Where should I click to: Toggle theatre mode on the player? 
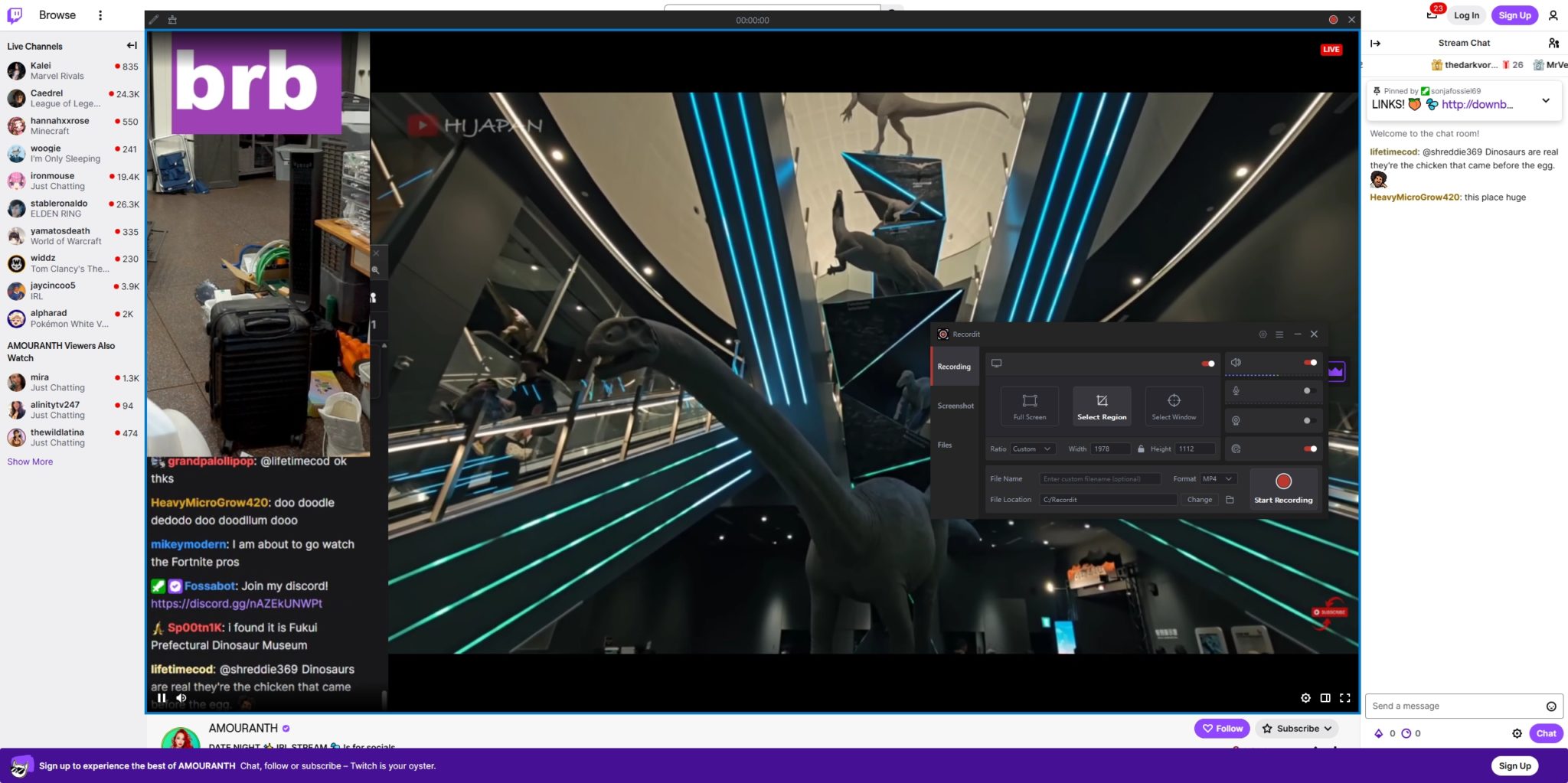pos(1325,698)
